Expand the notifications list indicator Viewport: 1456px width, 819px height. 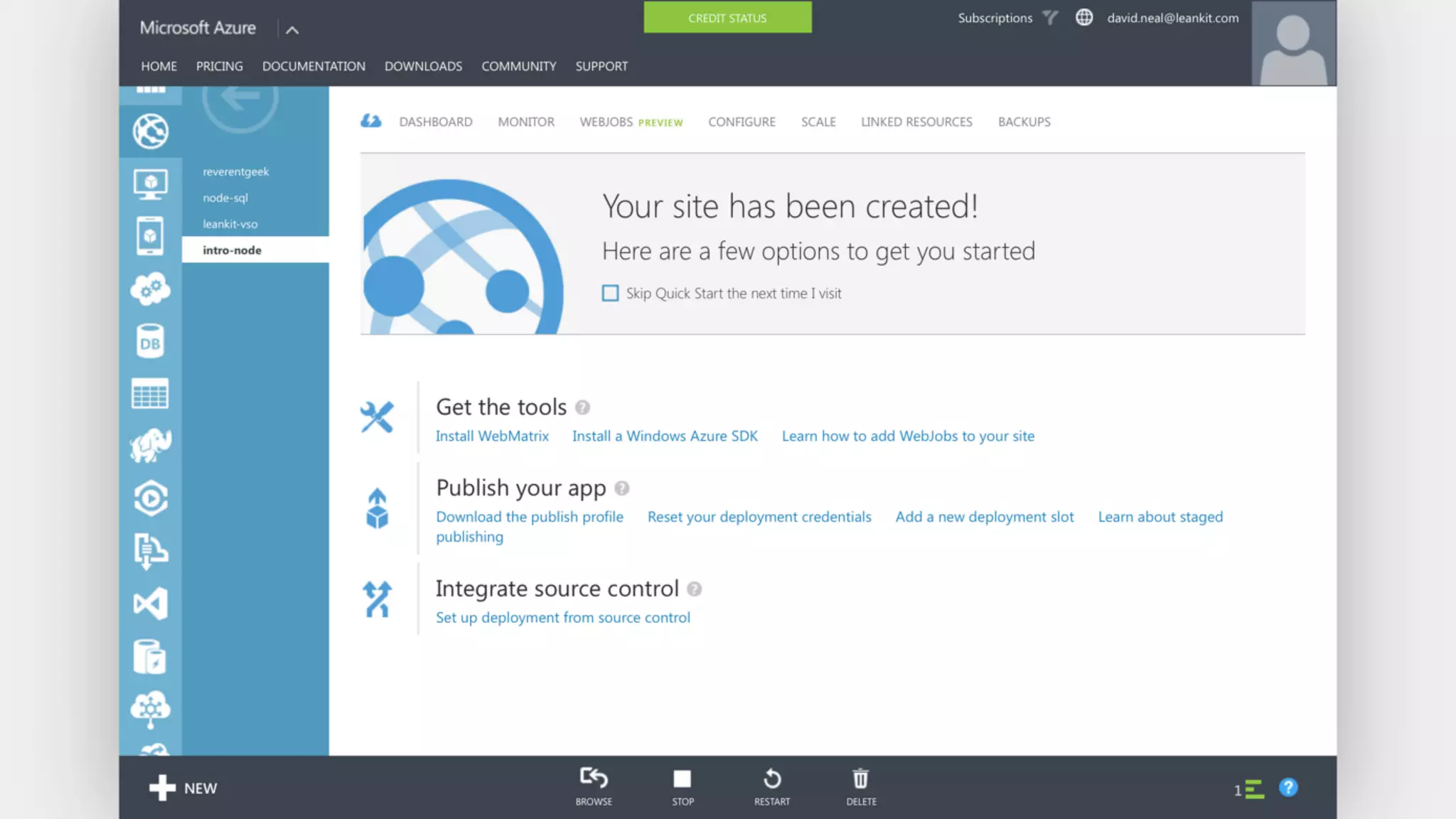coord(1250,789)
